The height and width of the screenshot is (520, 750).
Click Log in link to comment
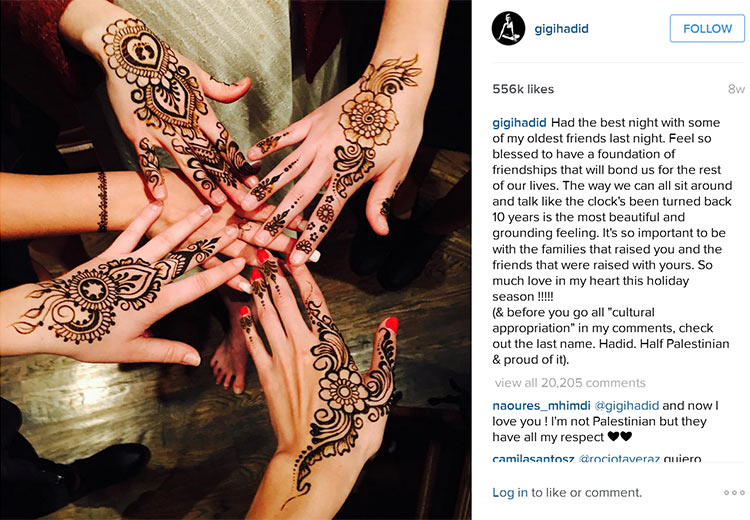pyautogui.click(x=510, y=492)
